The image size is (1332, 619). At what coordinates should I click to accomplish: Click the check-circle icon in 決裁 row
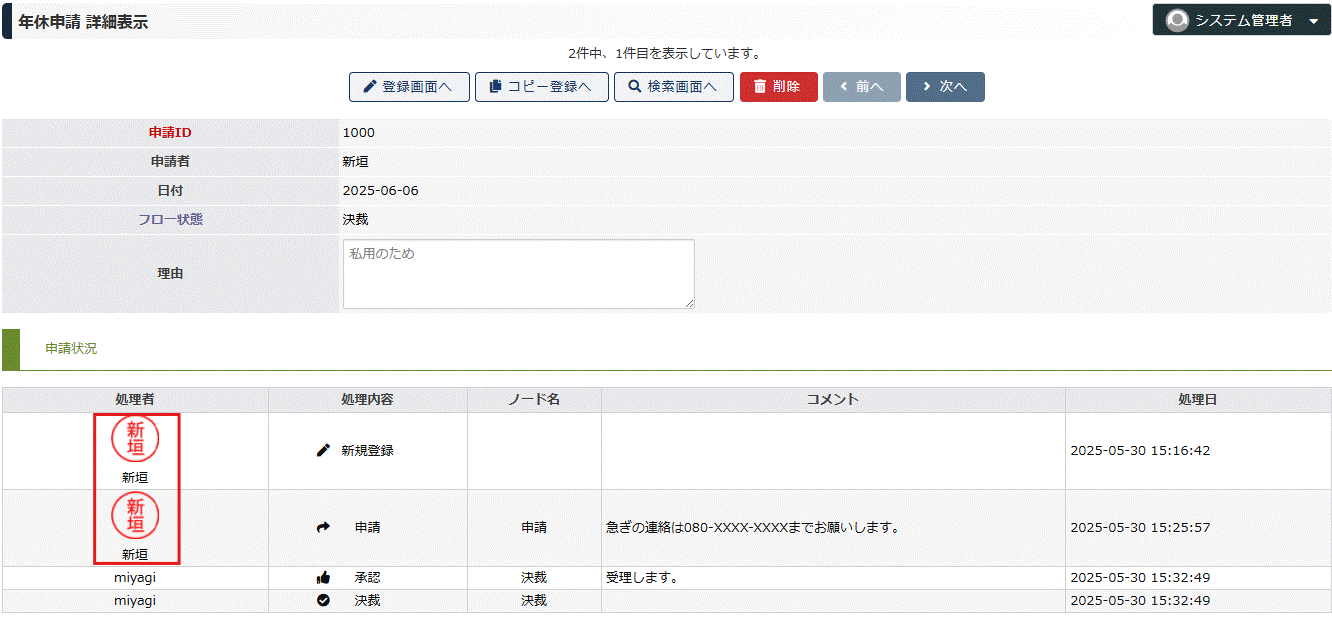pyautogui.click(x=323, y=601)
